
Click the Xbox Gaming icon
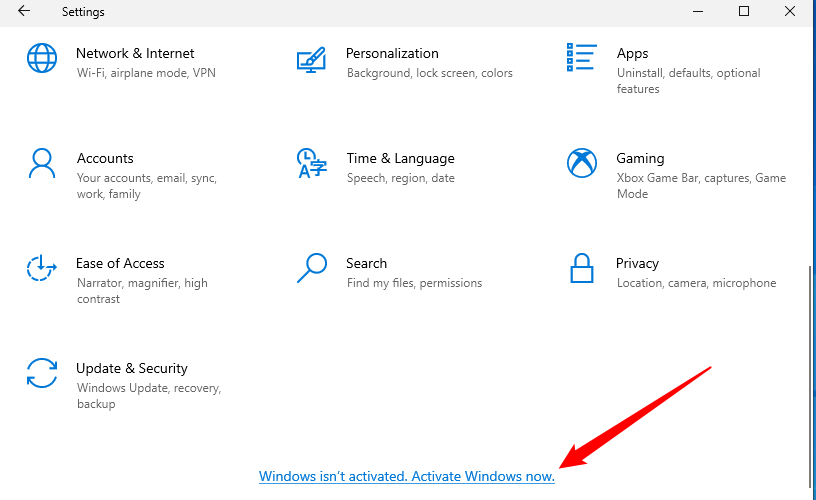(581, 163)
